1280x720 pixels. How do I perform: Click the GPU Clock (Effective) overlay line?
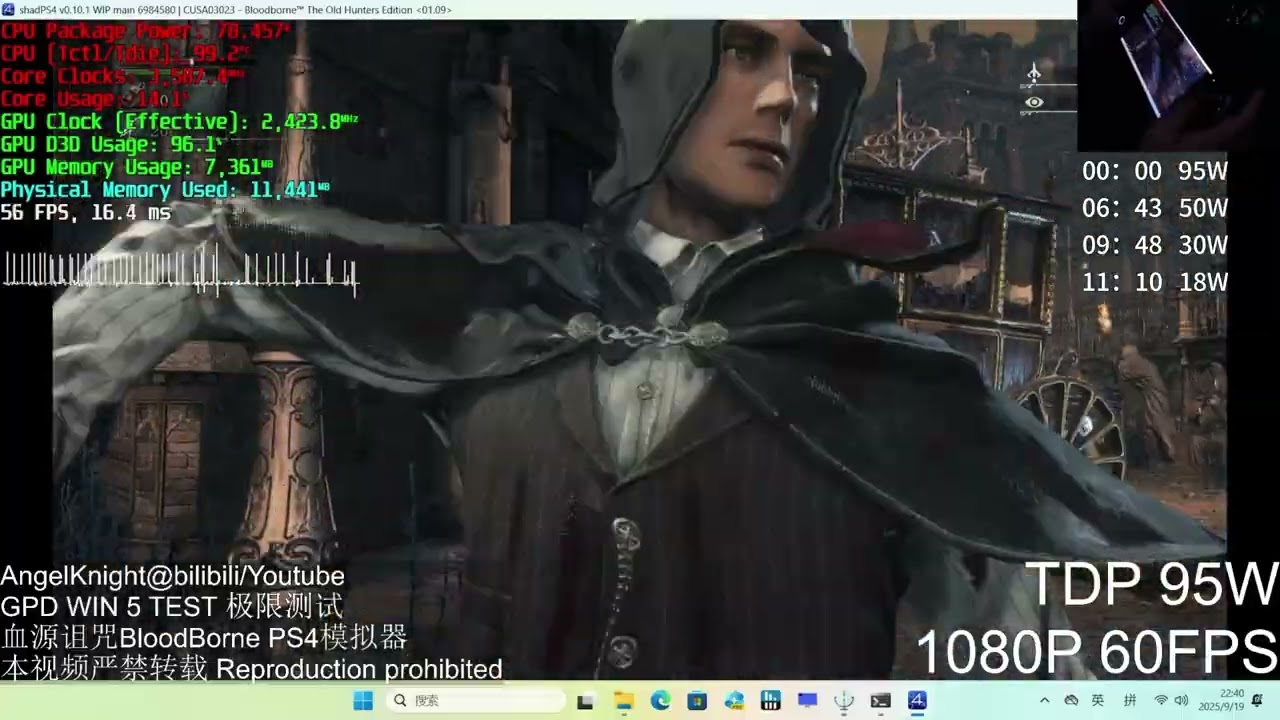pyautogui.click(x=179, y=122)
